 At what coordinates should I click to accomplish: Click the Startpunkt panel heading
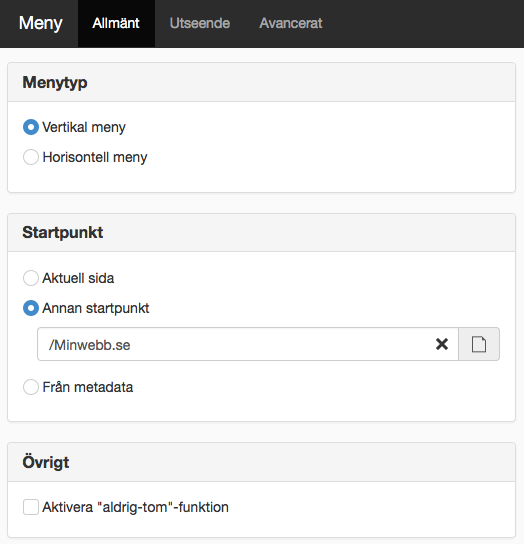(63, 232)
